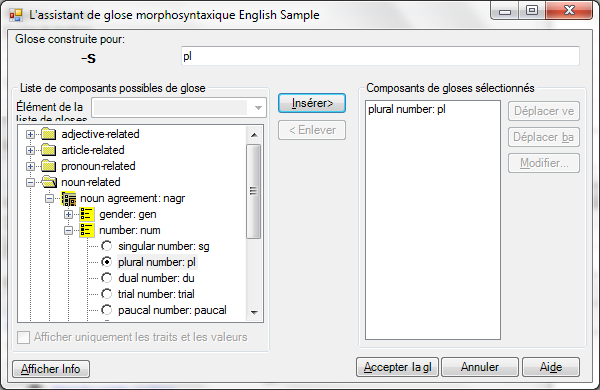Image resolution: width=600 pixels, height=390 pixels.
Task: Click the gloss text field containing pl
Action: 380,56
